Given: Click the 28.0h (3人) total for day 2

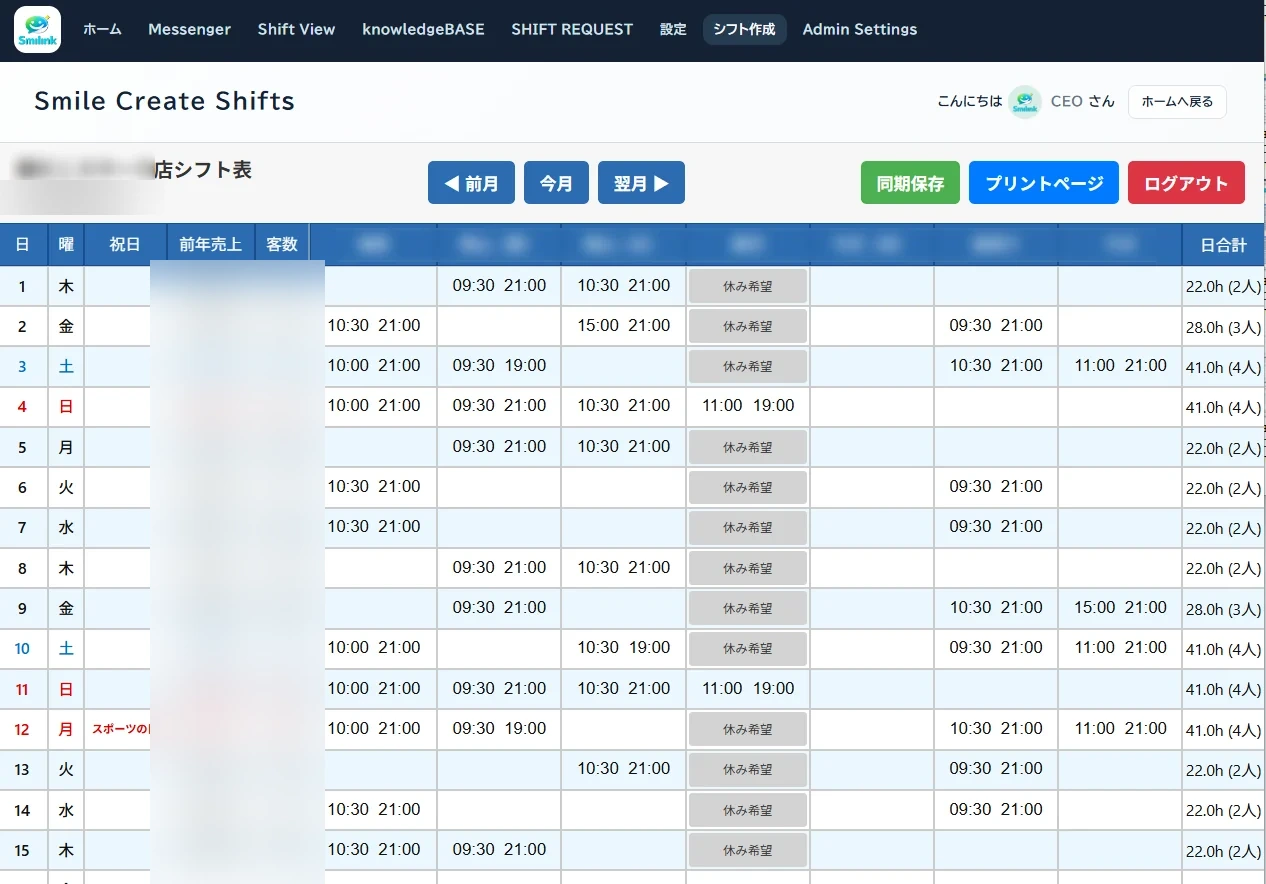Looking at the screenshot, I should click(1223, 328).
